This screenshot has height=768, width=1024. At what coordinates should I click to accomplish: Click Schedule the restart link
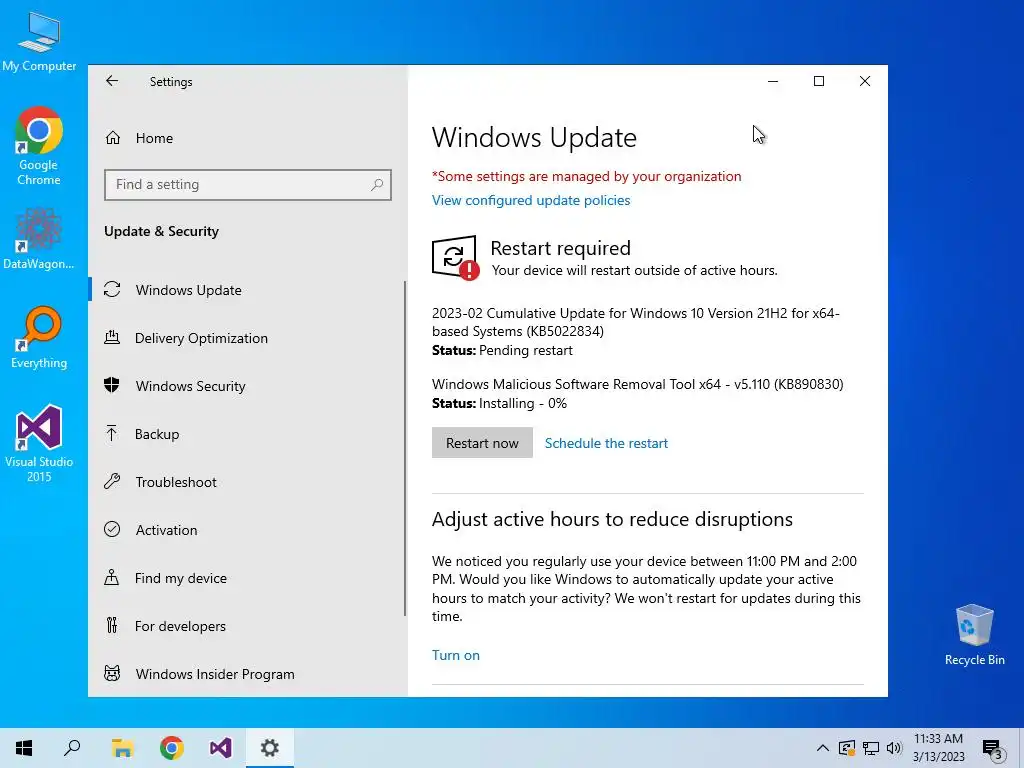606,443
